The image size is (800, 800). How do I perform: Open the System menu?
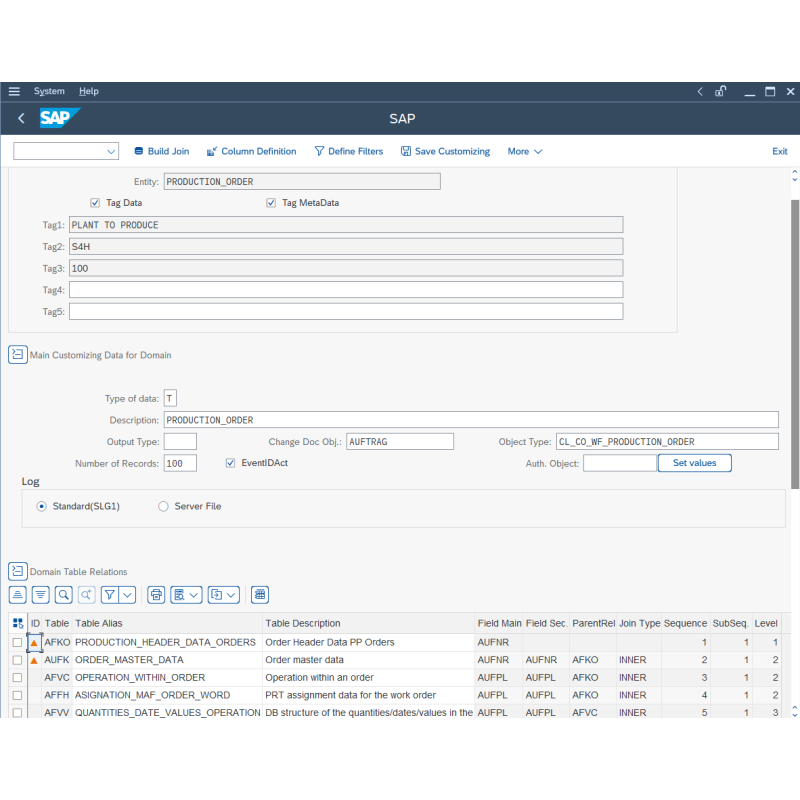coord(49,91)
